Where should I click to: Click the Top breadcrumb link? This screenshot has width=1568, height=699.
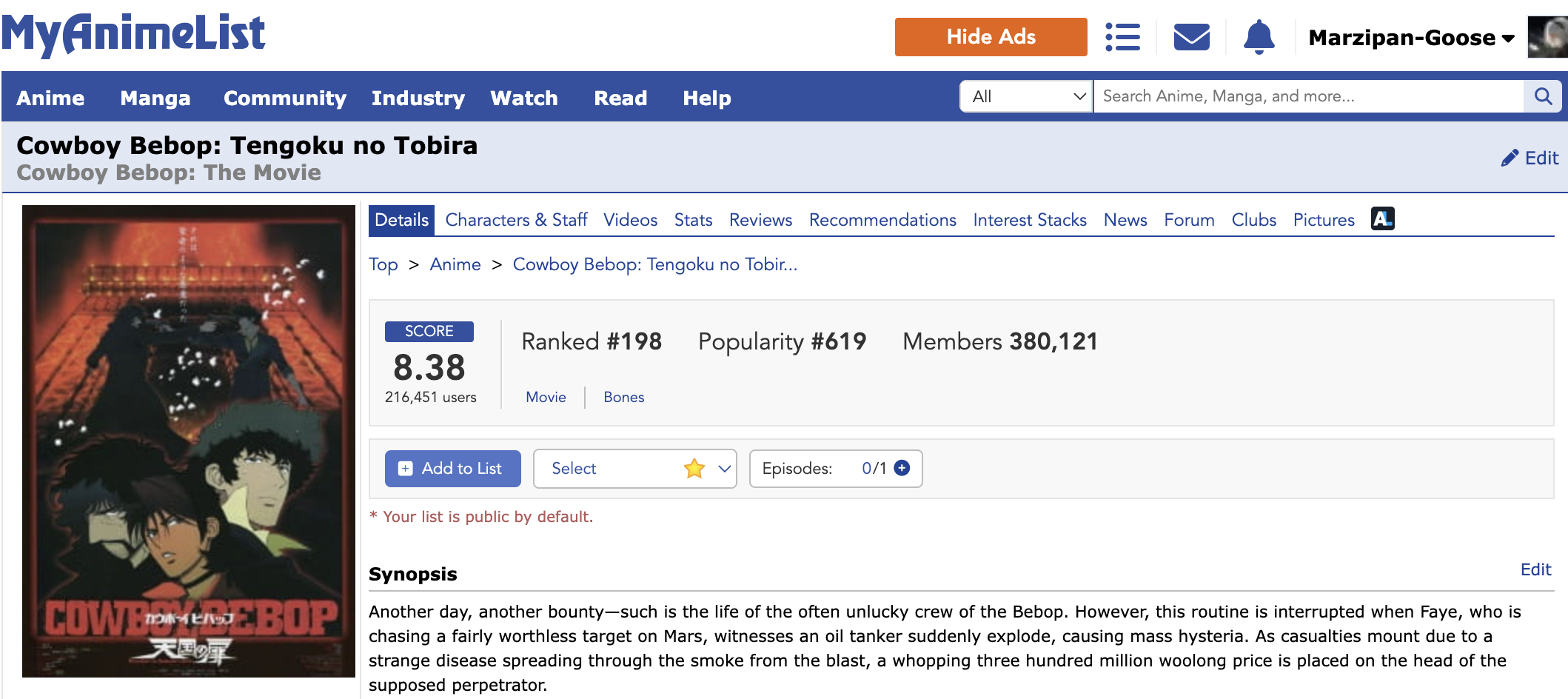(383, 264)
